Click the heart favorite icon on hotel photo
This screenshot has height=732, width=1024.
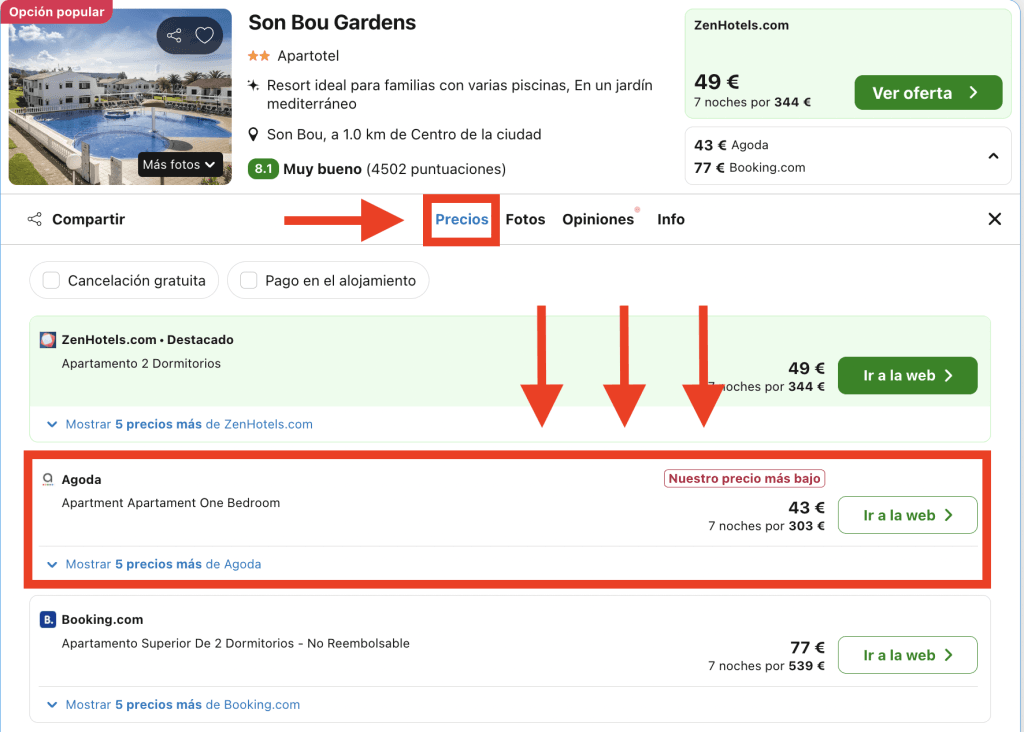click(x=205, y=36)
